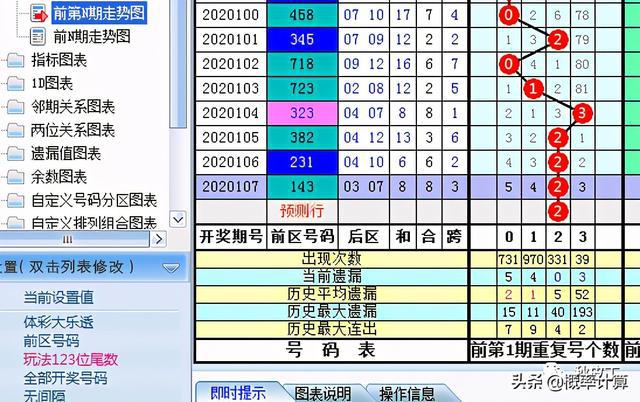Viewport: 640px width, 402px height.
Task: Click the 自定义号码分区图表 folder icon
Action: pyautogui.click(x=16, y=199)
